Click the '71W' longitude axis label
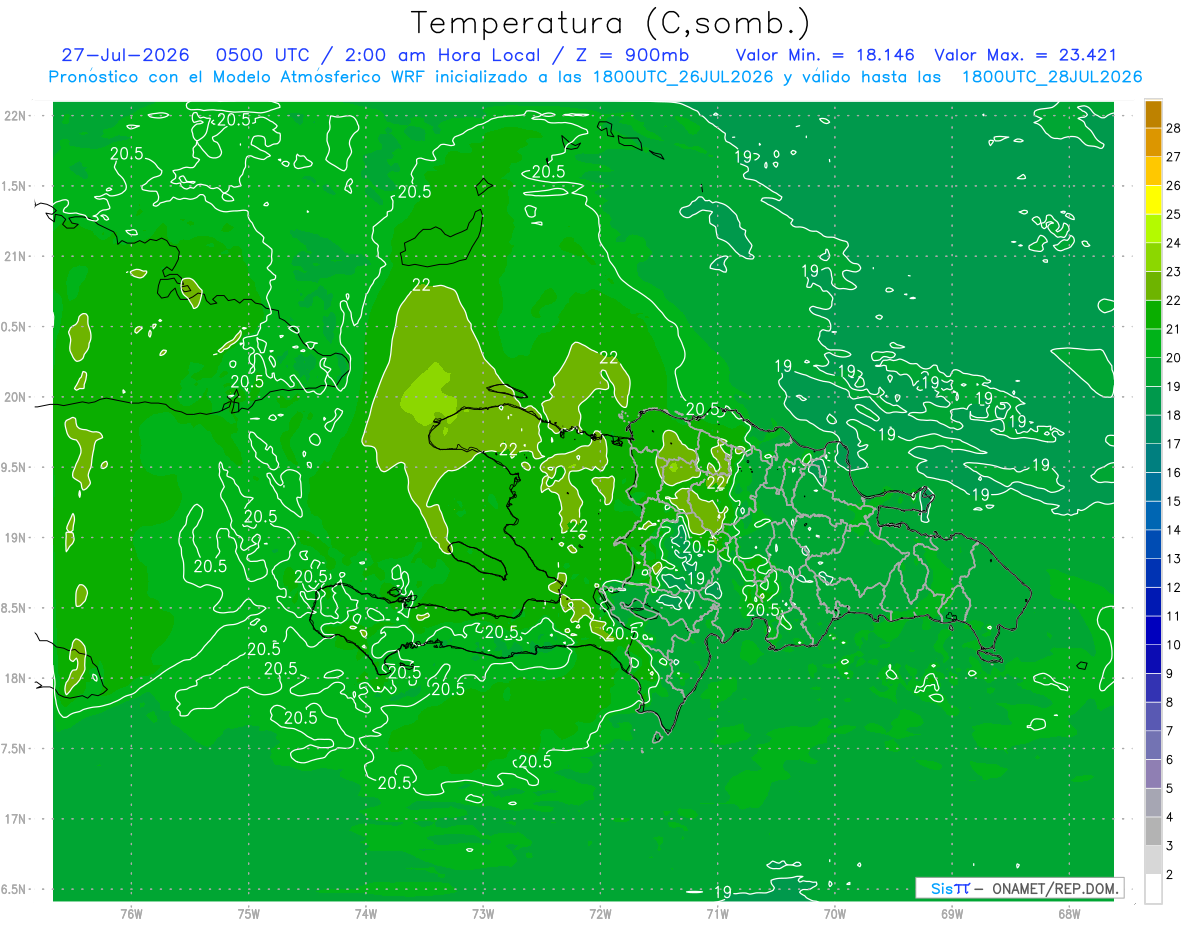The width and height of the screenshot is (1200, 927). pos(717,914)
